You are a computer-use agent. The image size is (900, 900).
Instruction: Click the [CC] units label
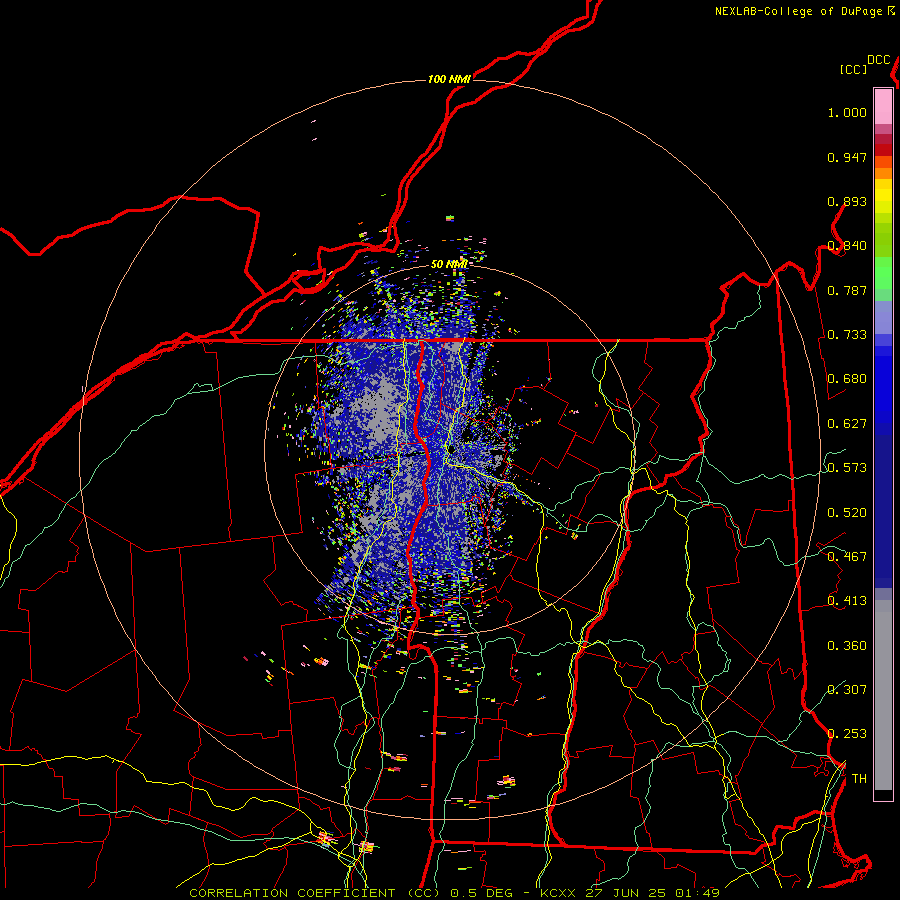pyautogui.click(x=854, y=69)
